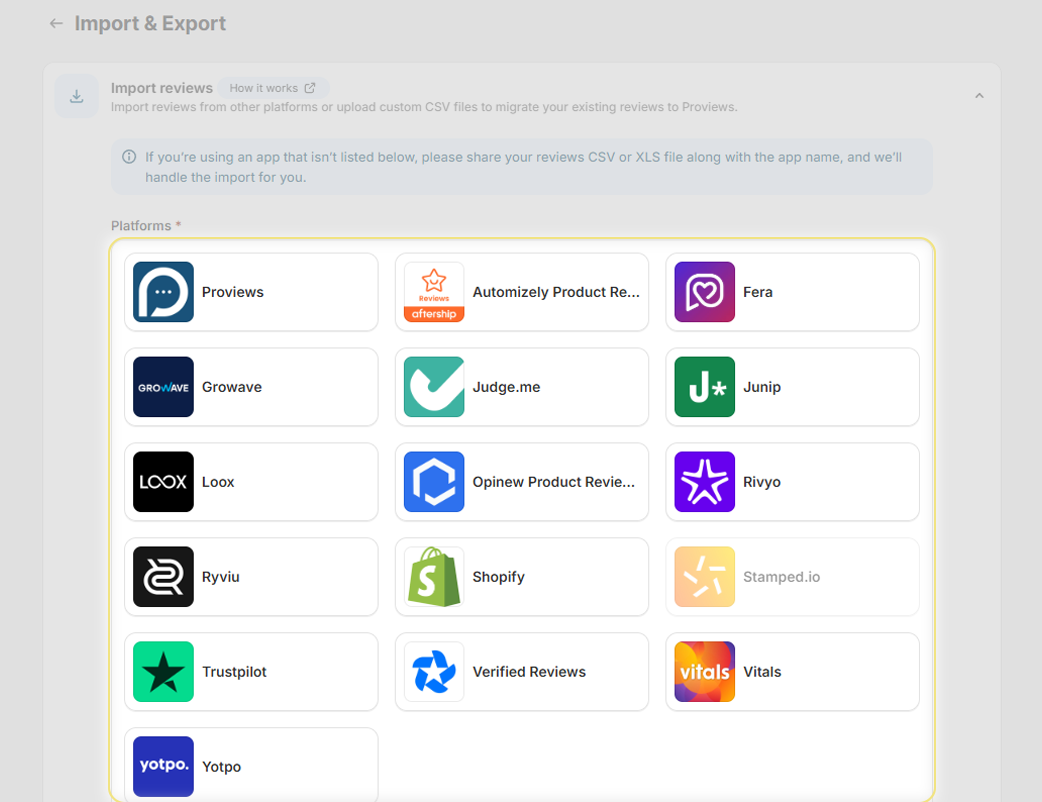
Task: Pick the Loox platform icon
Action: point(162,481)
